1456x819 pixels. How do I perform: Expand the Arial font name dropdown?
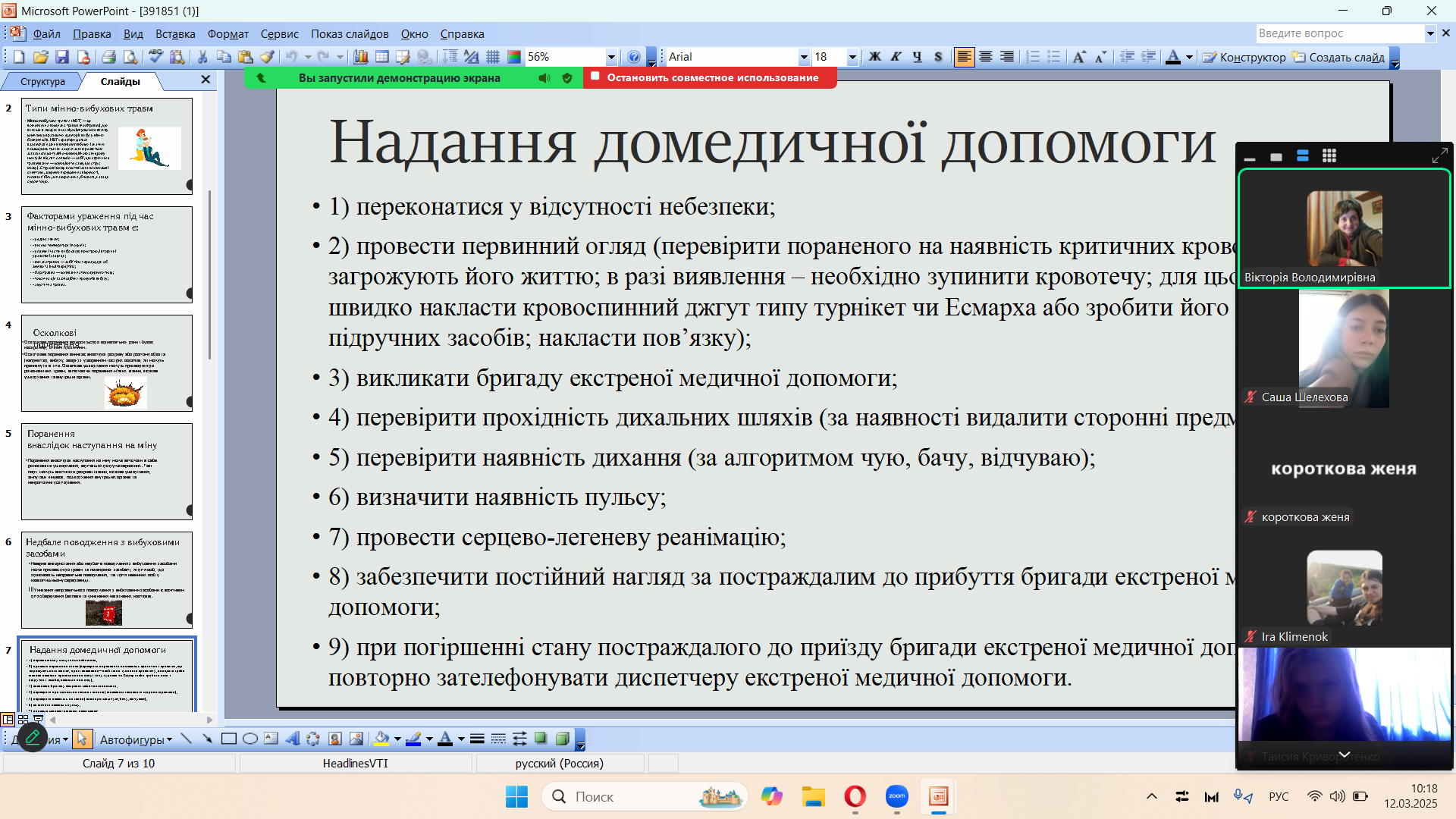pyautogui.click(x=803, y=57)
